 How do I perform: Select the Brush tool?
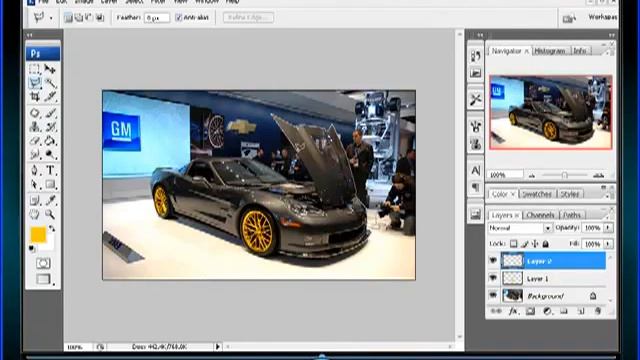pyautogui.click(x=50, y=113)
